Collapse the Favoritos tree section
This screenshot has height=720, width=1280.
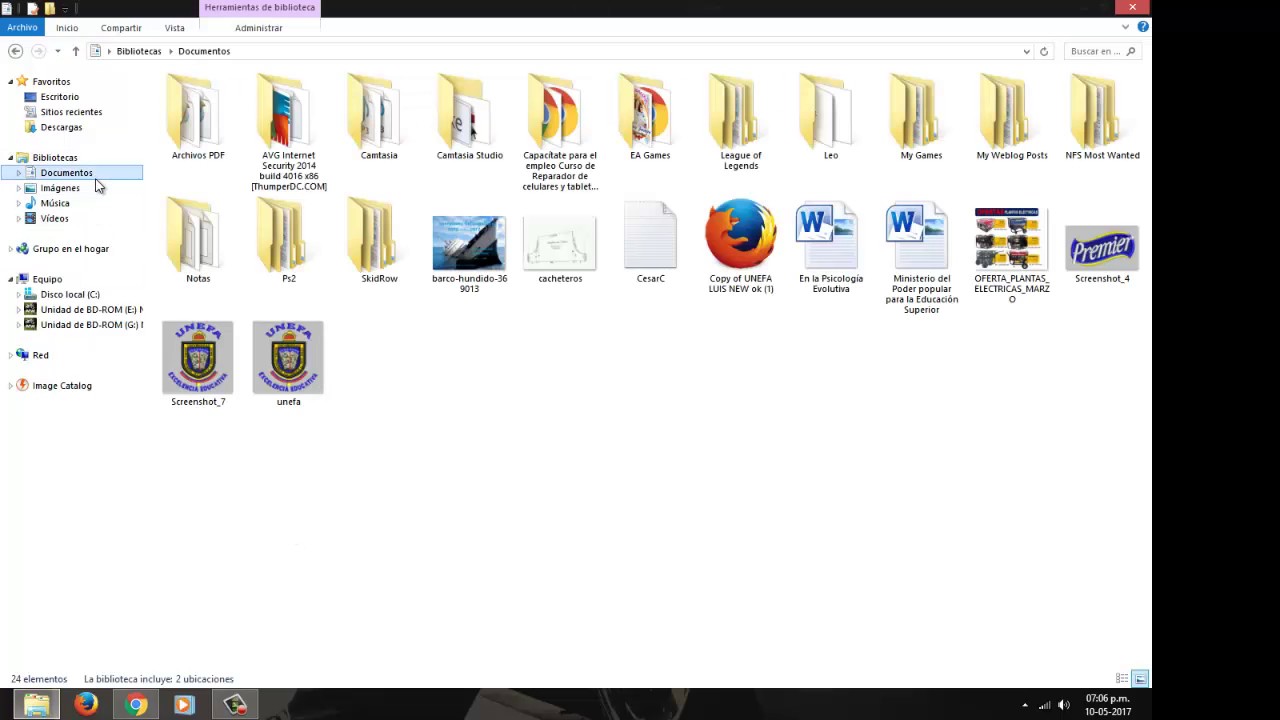coord(10,82)
